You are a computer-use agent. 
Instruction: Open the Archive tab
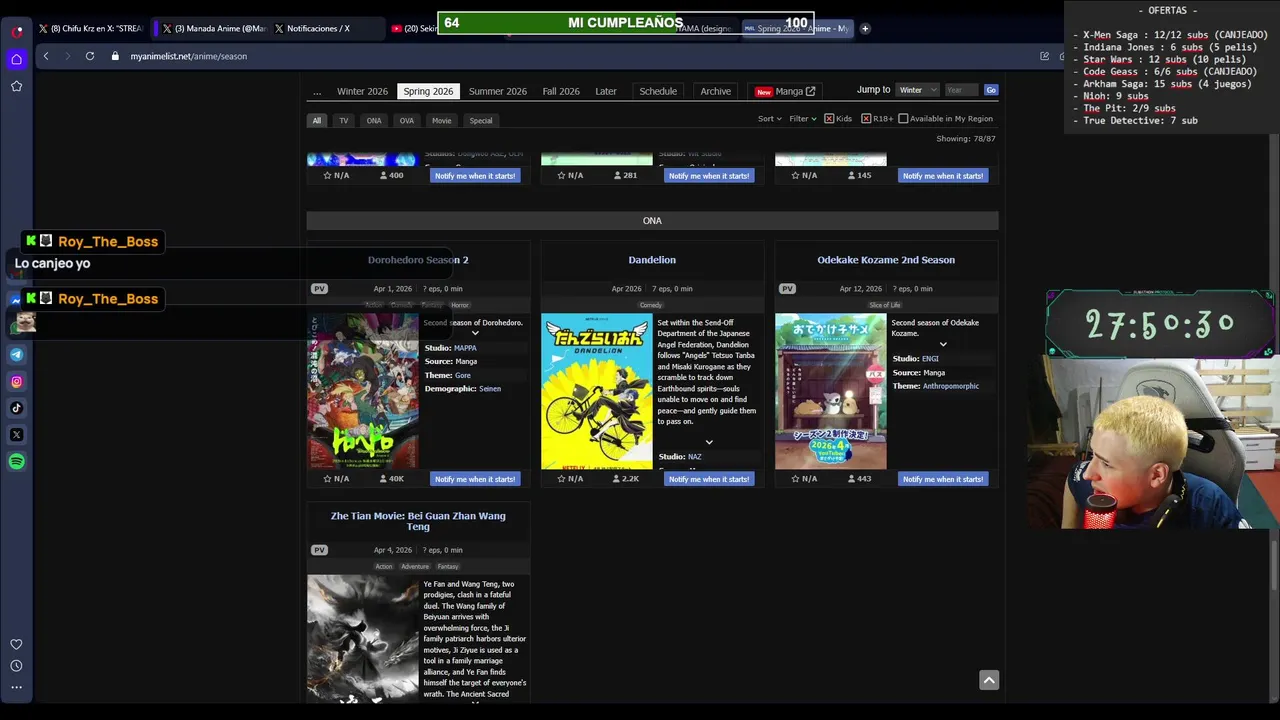[716, 91]
